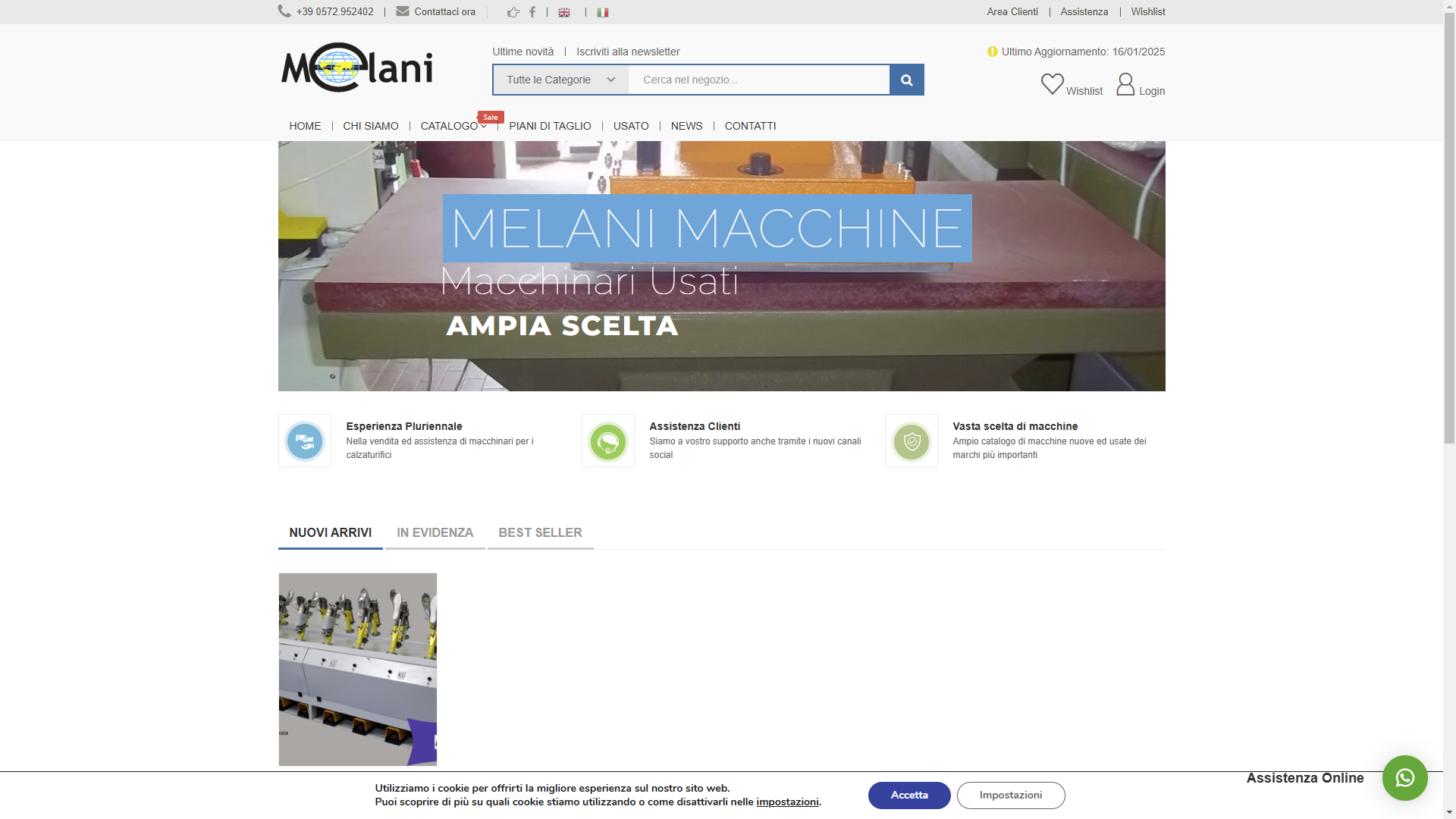Screen dimensions: 1456x819
Task: Click the heart Wishlist icon
Action: [1052, 83]
